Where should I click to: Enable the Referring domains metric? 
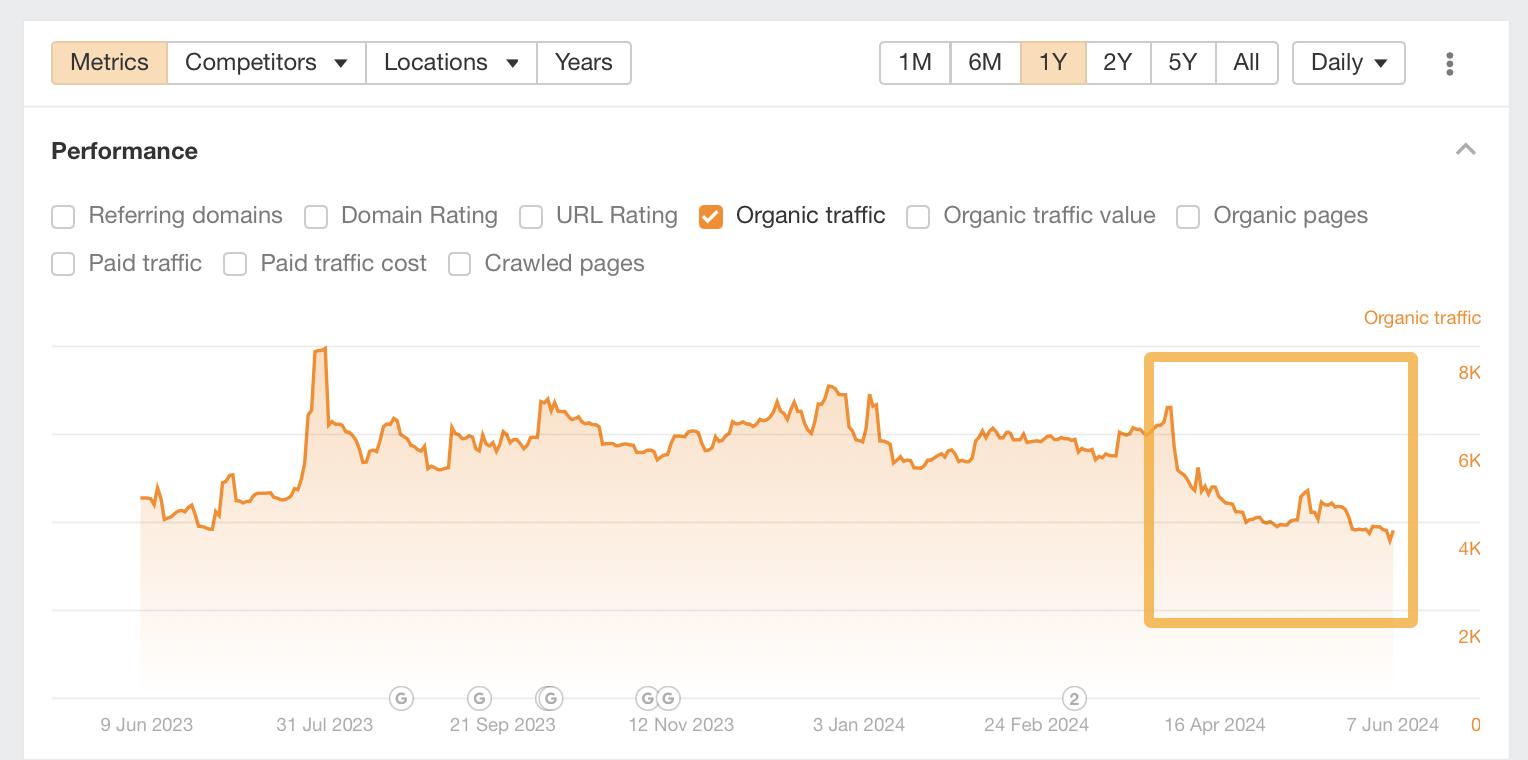(62, 216)
